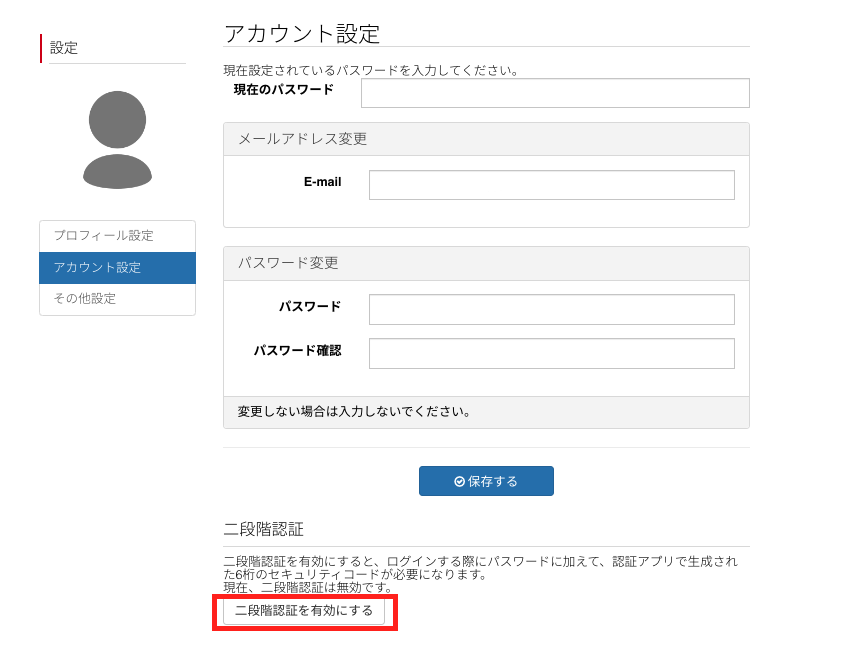Click the 二段階認証 section heading
Image resolution: width=841 pixels, height=655 pixels.
point(263,529)
